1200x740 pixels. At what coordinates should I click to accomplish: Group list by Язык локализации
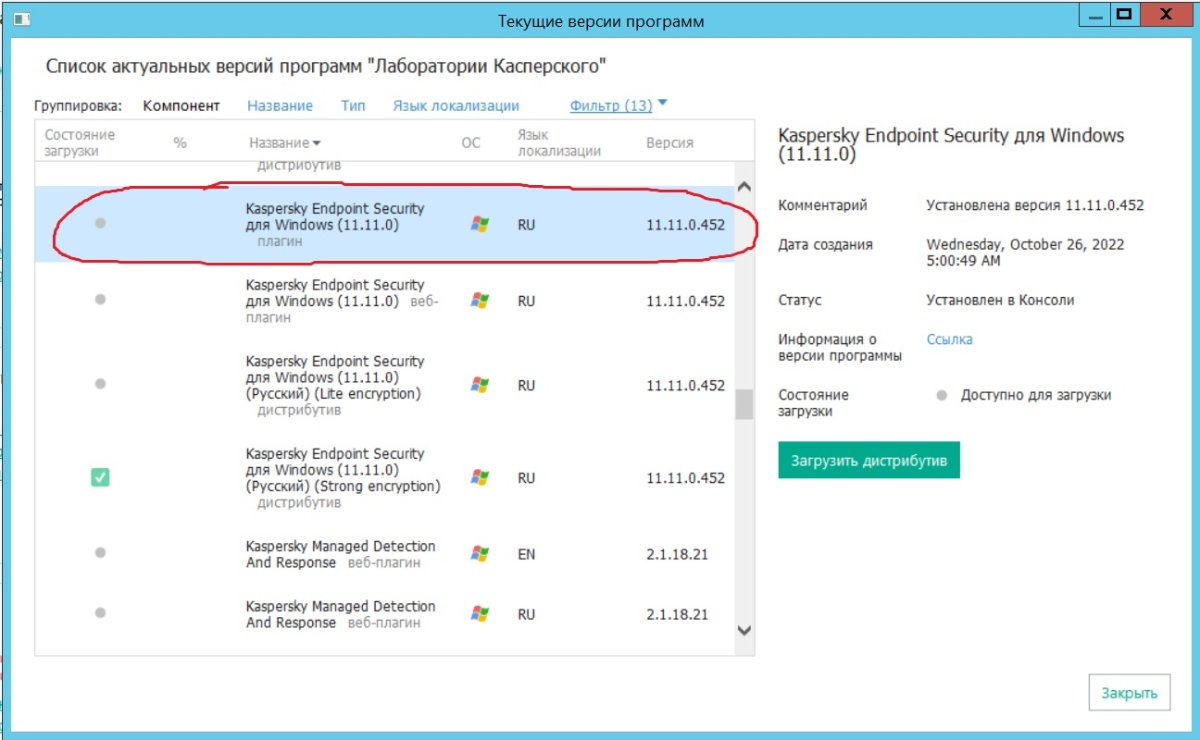(455, 106)
